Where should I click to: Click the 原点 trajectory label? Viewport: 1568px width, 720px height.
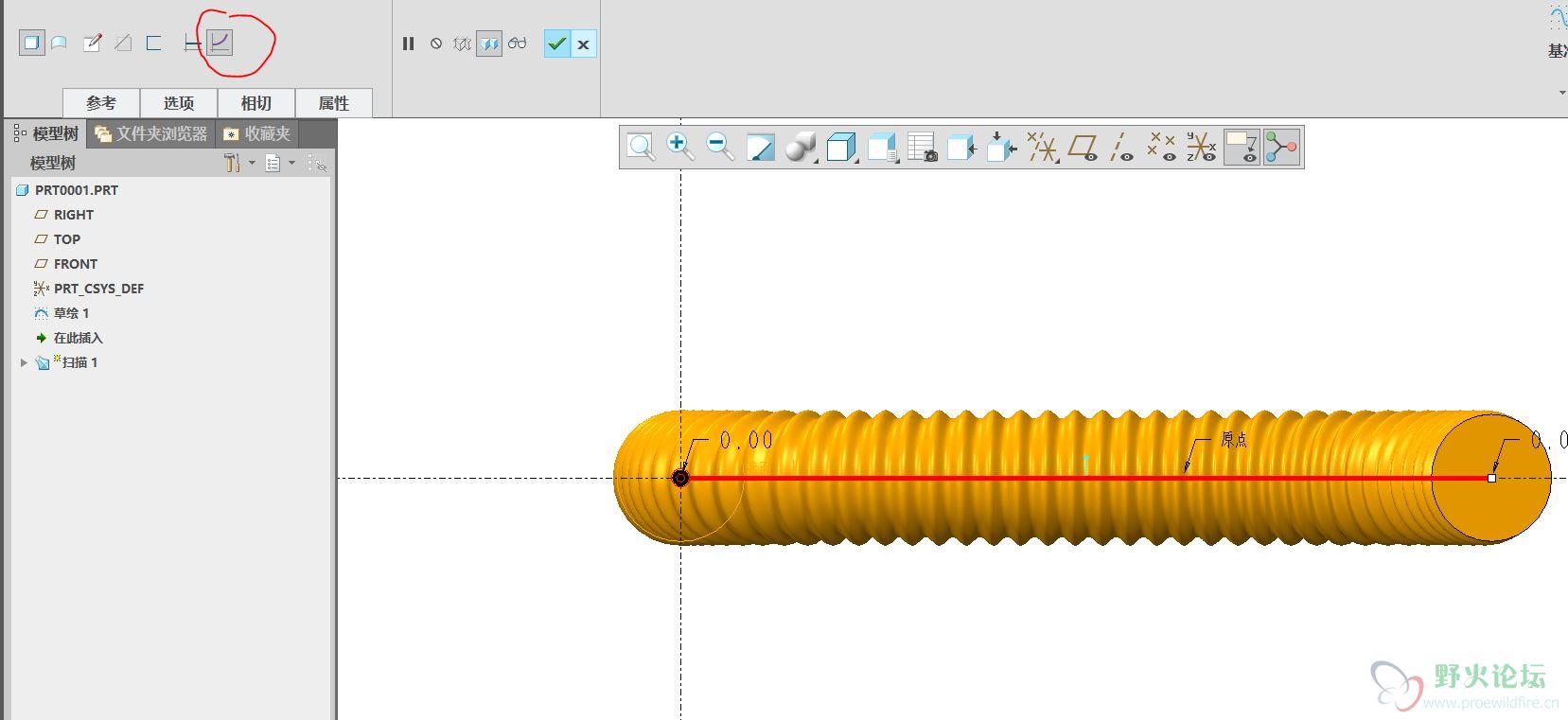(x=1234, y=439)
